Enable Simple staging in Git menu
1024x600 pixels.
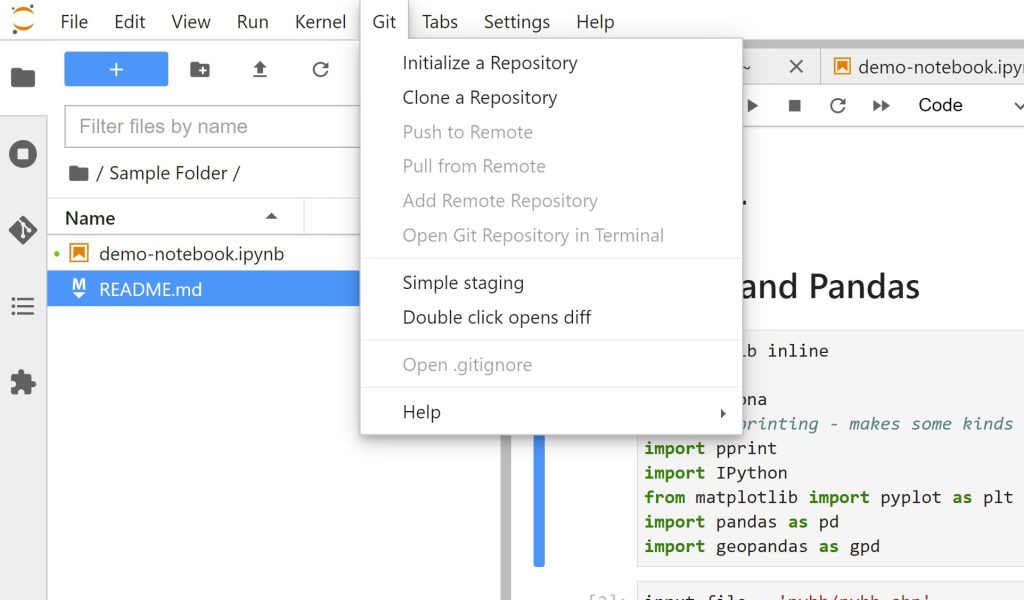(x=462, y=283)
